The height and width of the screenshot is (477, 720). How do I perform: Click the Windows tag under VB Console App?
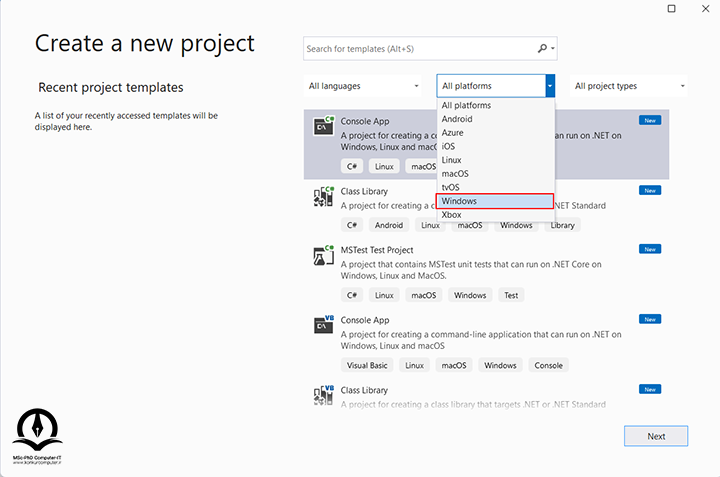coord(500,365)
